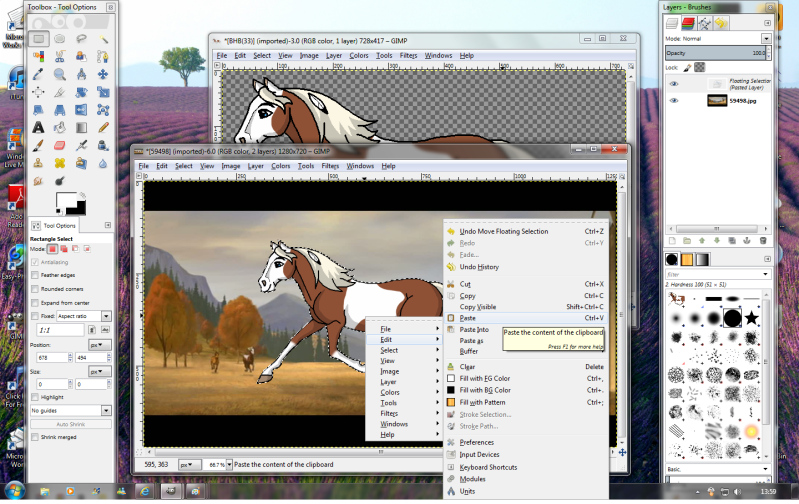Select the Clone stamp tool
This screenshot has width=799, height=504.
(x=38, y=163)
